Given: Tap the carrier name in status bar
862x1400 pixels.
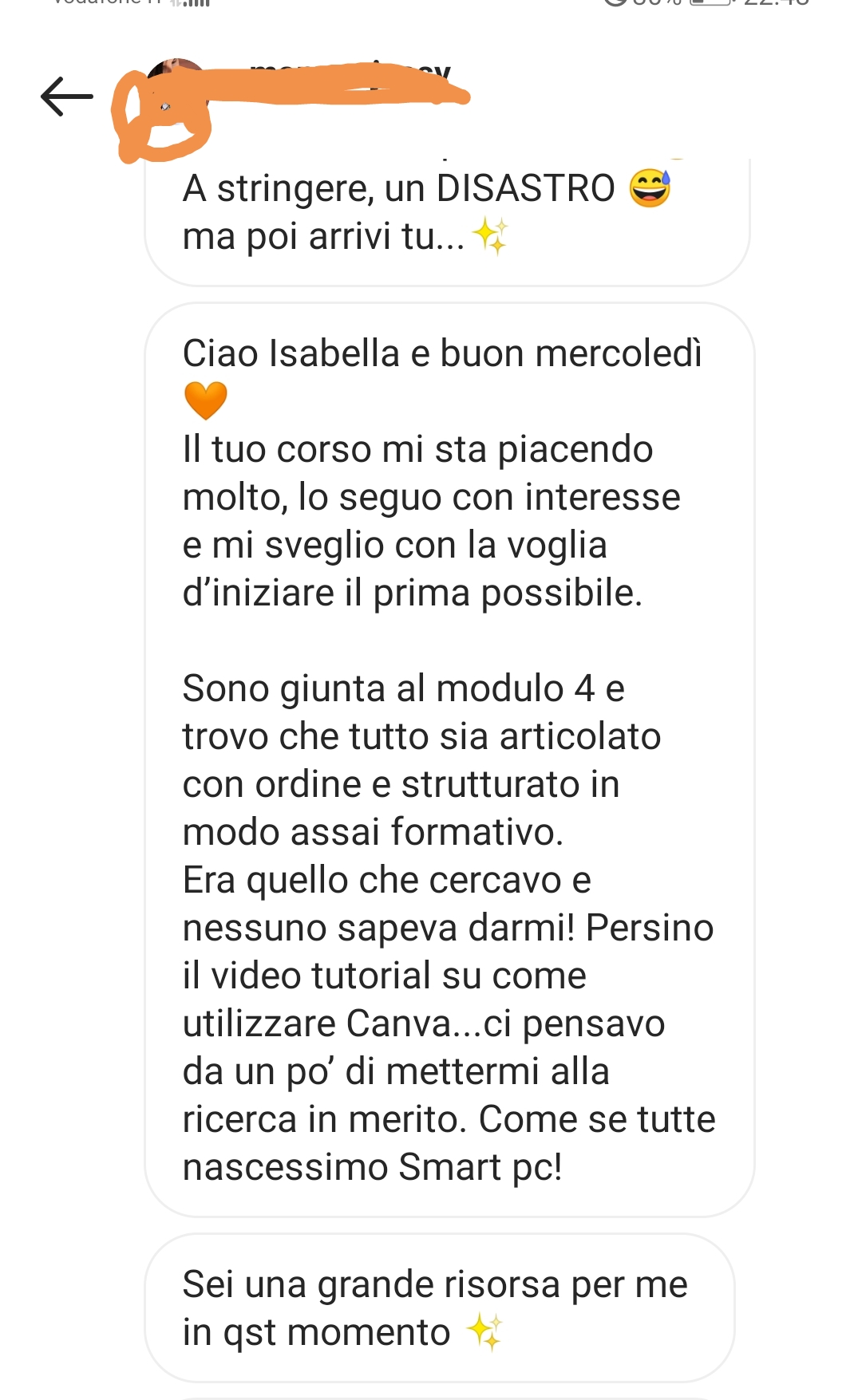Looking at the screenshot, I should point(106,2).
